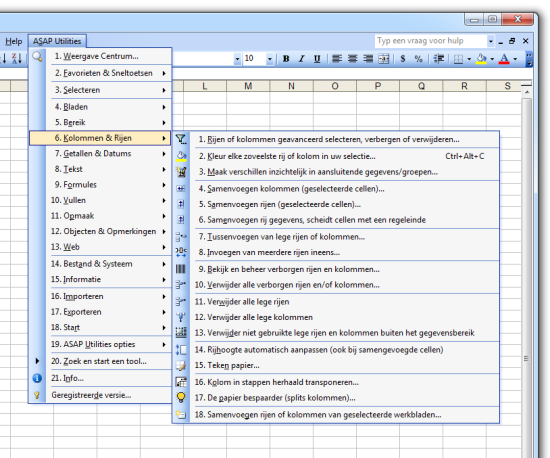
Task: Click icon beside Kolom in stappen herhaald transponeren
Action: 181,382
